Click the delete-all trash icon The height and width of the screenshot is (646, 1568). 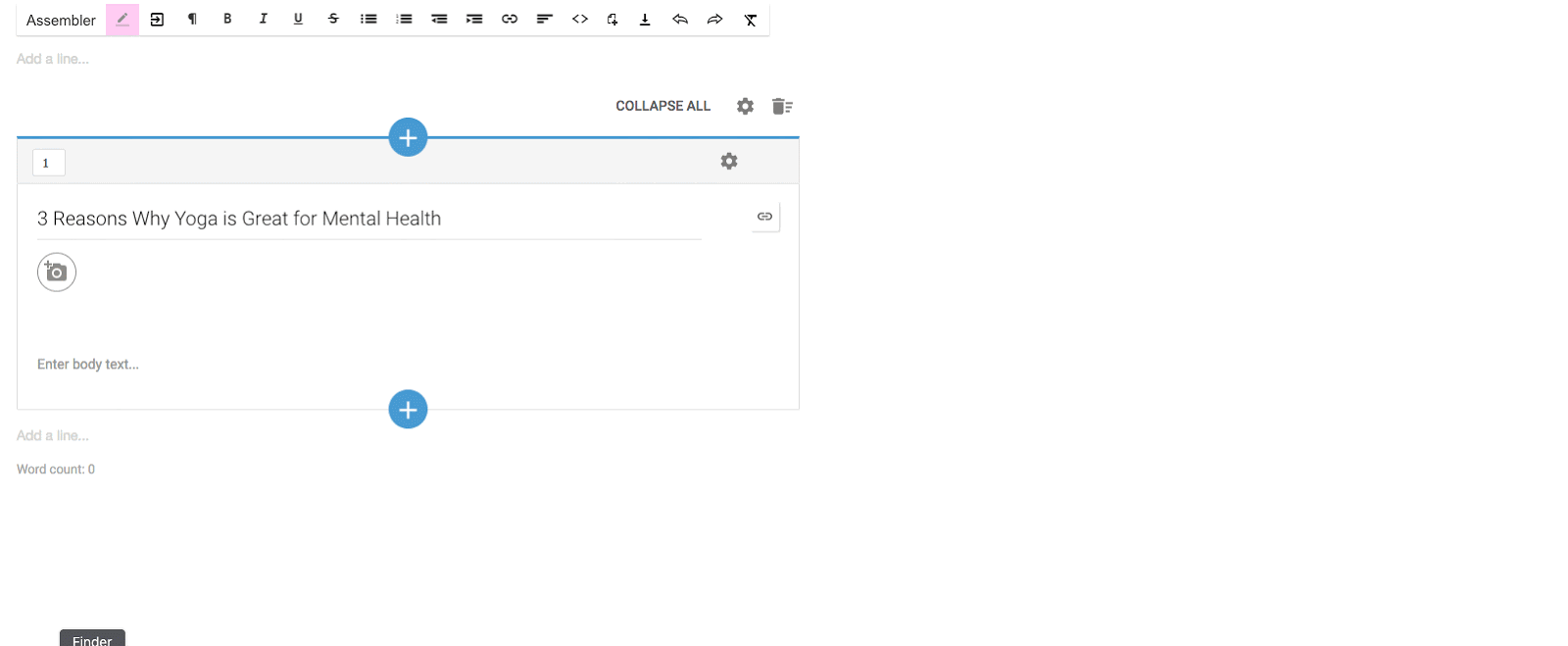tap(781, 106)
